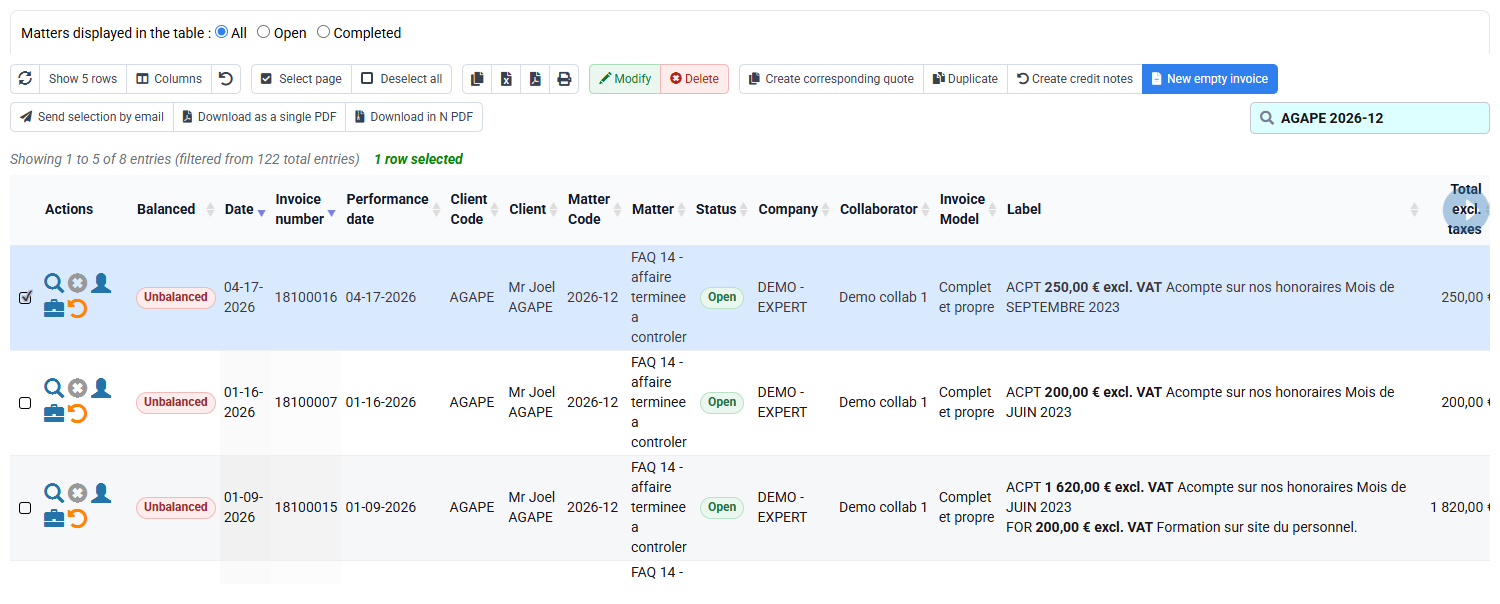Click Download in N PDF

pos(414,117)
